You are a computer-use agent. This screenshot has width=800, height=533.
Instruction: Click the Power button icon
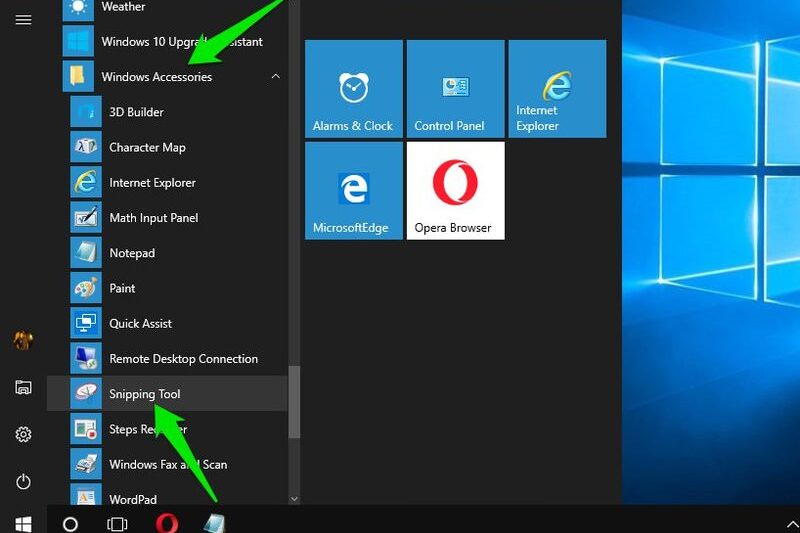(x=23, y=481)
